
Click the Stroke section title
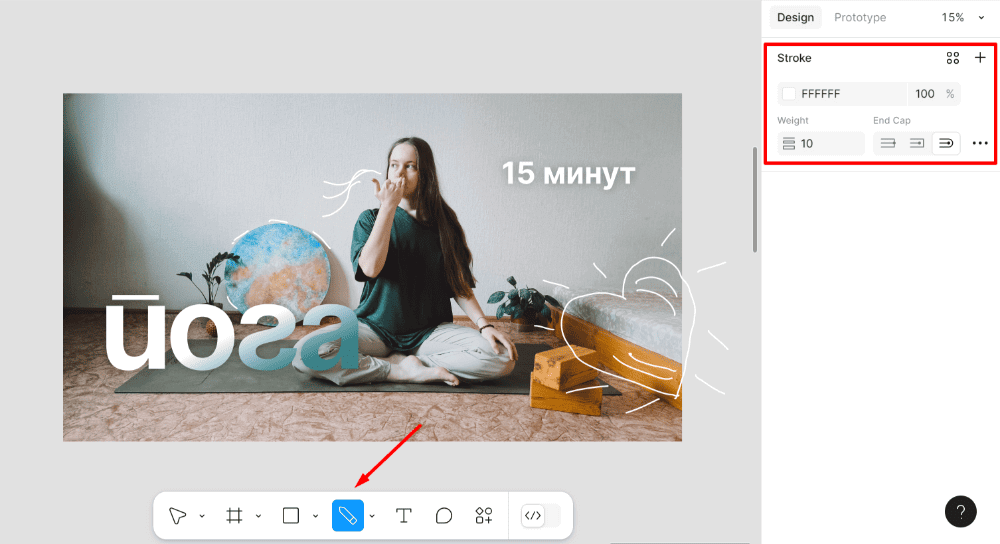click(x=794, y=58)
